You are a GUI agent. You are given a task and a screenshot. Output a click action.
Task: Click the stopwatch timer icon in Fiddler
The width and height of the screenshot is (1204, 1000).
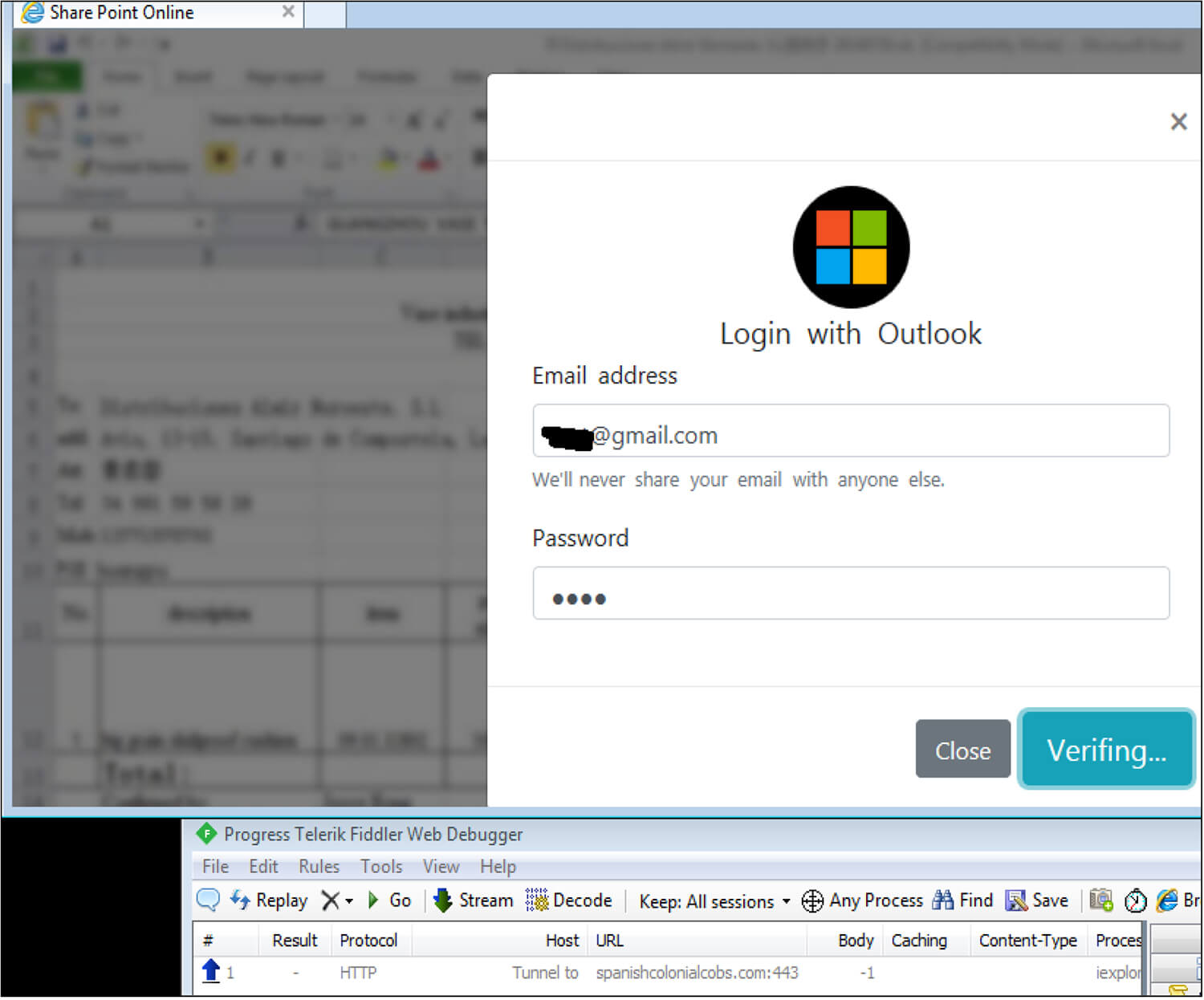tap(1135, 901)
